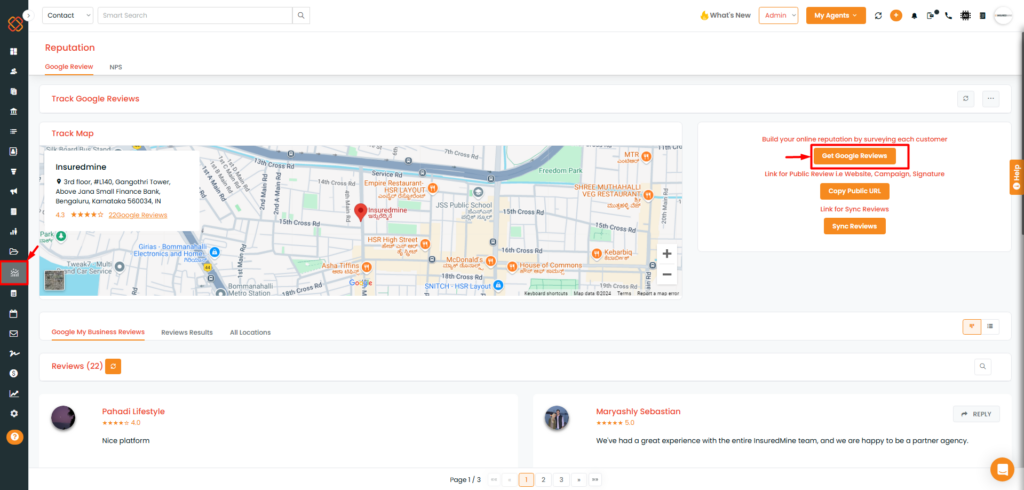Click the red Insuredmine map pin
The image size is (1024, 490).
point(360,212)
